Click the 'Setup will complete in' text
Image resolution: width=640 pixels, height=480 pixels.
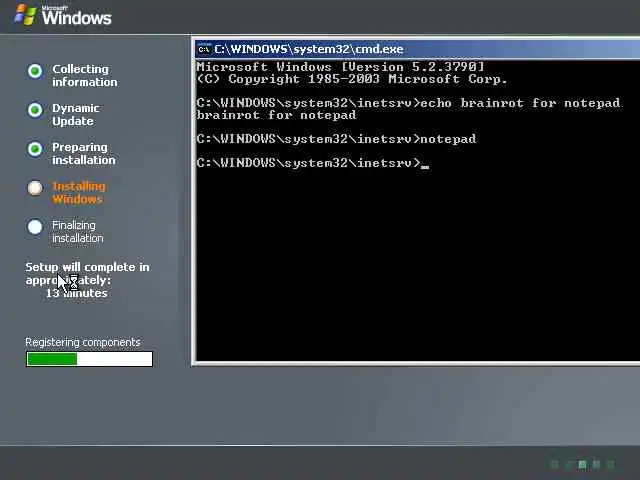coord(87,267)
